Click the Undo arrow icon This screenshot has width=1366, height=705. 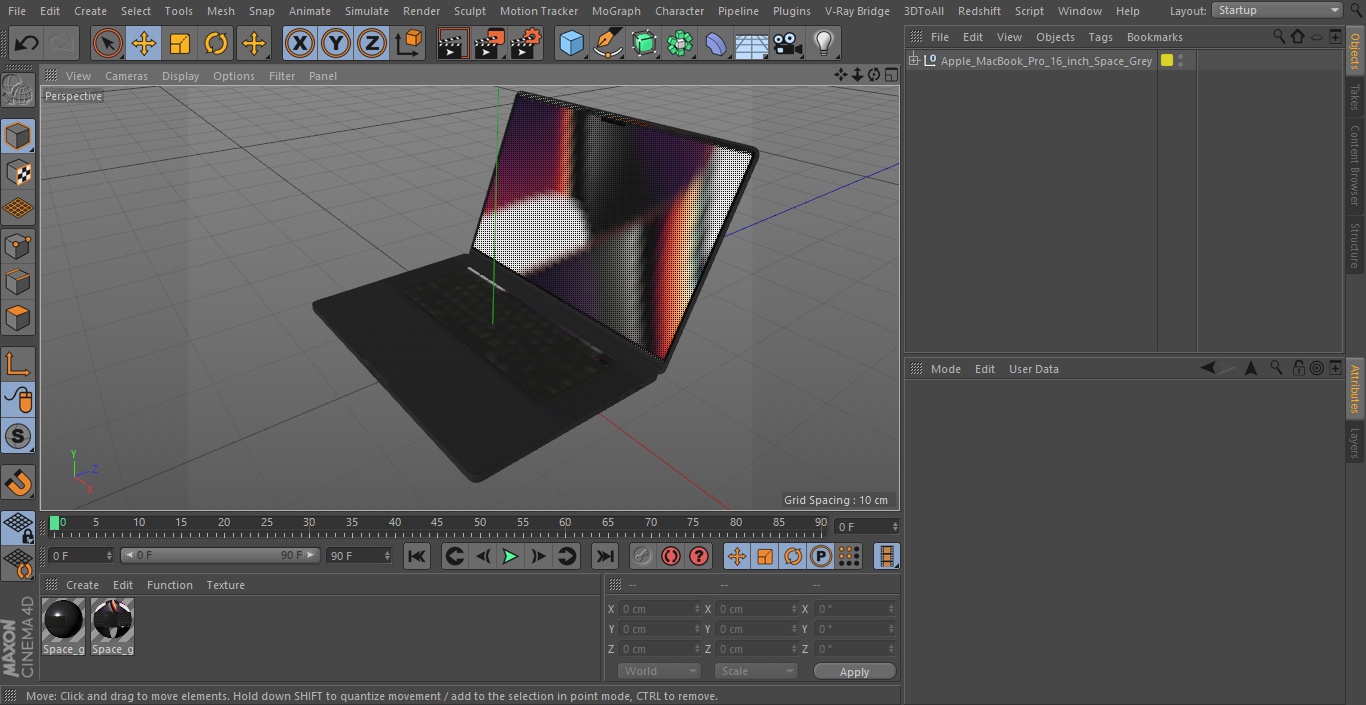click(27, 43)
